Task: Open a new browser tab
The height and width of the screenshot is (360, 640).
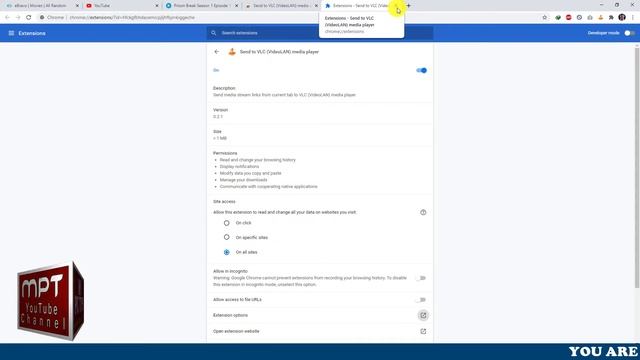Action: pyautogui.click(x=408, y=6)
